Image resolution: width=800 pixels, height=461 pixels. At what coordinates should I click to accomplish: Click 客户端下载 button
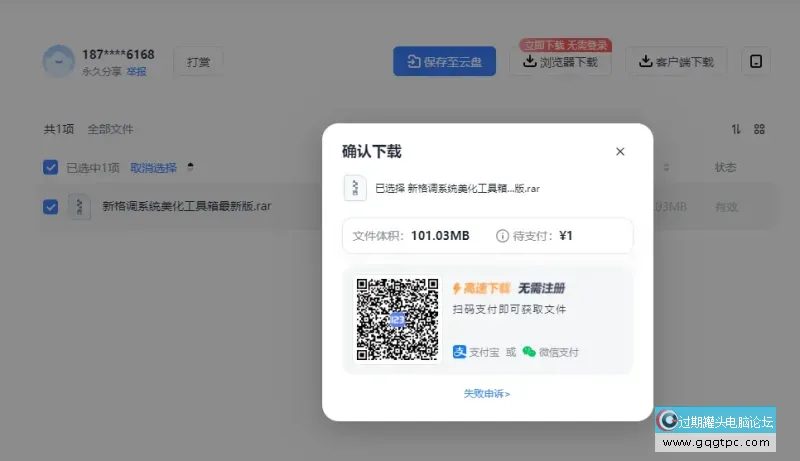(x=676, y=61)
